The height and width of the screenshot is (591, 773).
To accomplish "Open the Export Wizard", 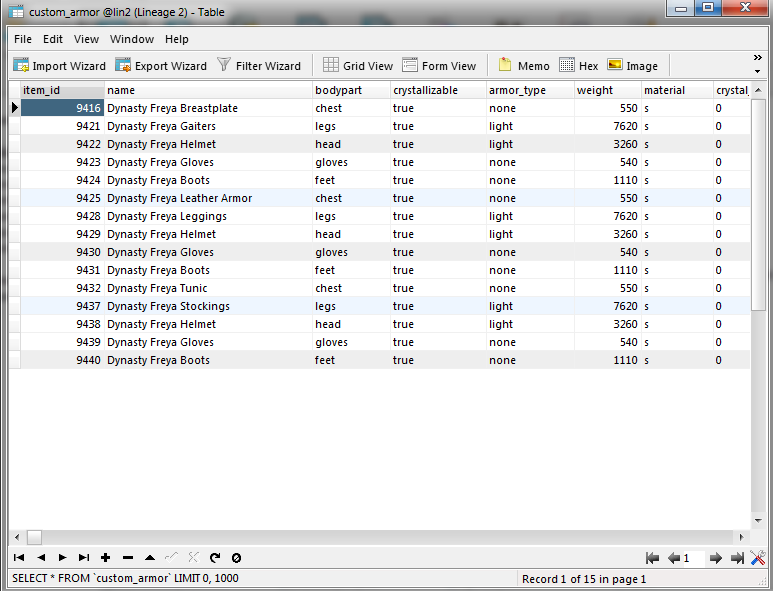I will tap(161, 66).
